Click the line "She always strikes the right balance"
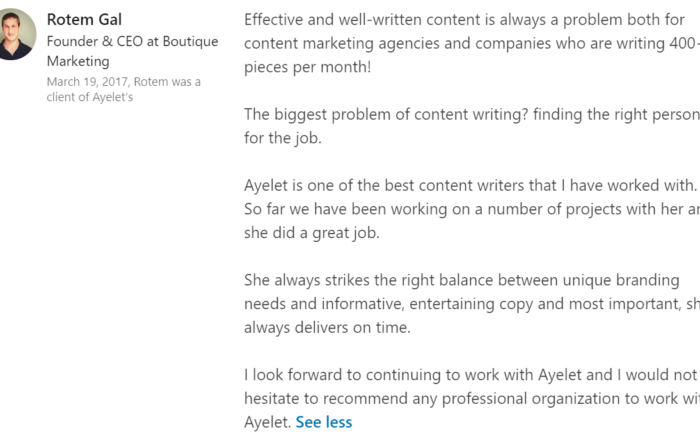The height and width of the screenshot is (441, 700). pos(462,280)
